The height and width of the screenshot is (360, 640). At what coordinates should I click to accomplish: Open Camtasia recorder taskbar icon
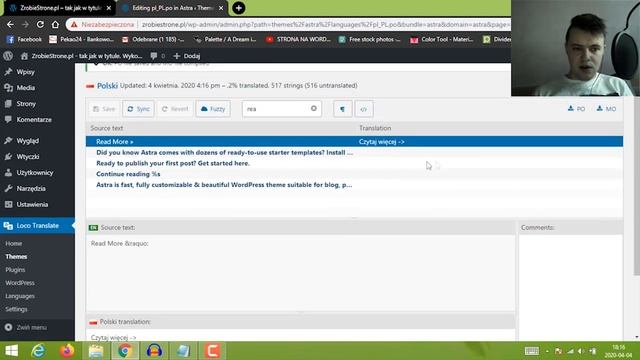pyautogui.click(x=212, y=351)
